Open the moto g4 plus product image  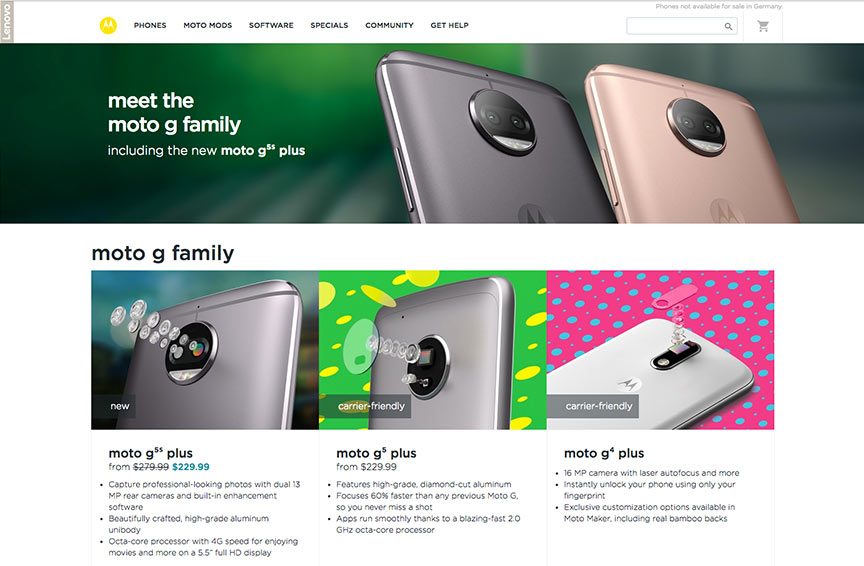click(x=660, y=350)
